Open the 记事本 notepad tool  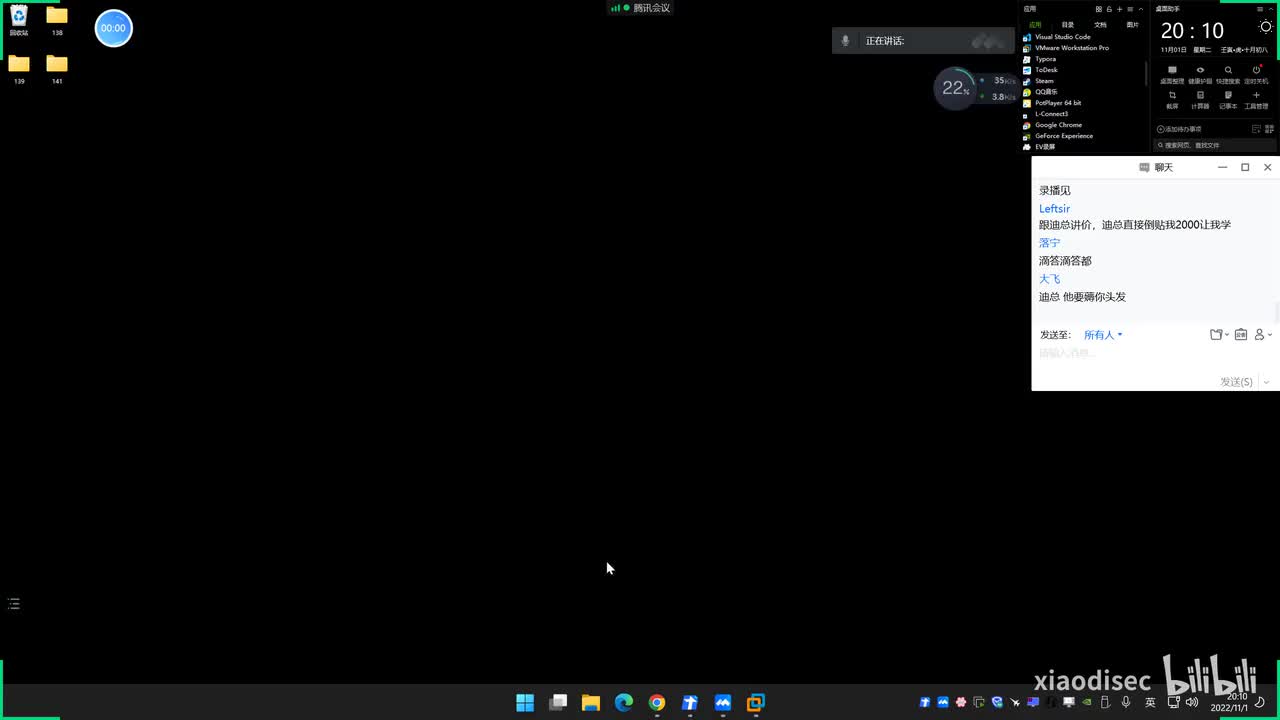pyautogui.click(x=1228, y=100)
